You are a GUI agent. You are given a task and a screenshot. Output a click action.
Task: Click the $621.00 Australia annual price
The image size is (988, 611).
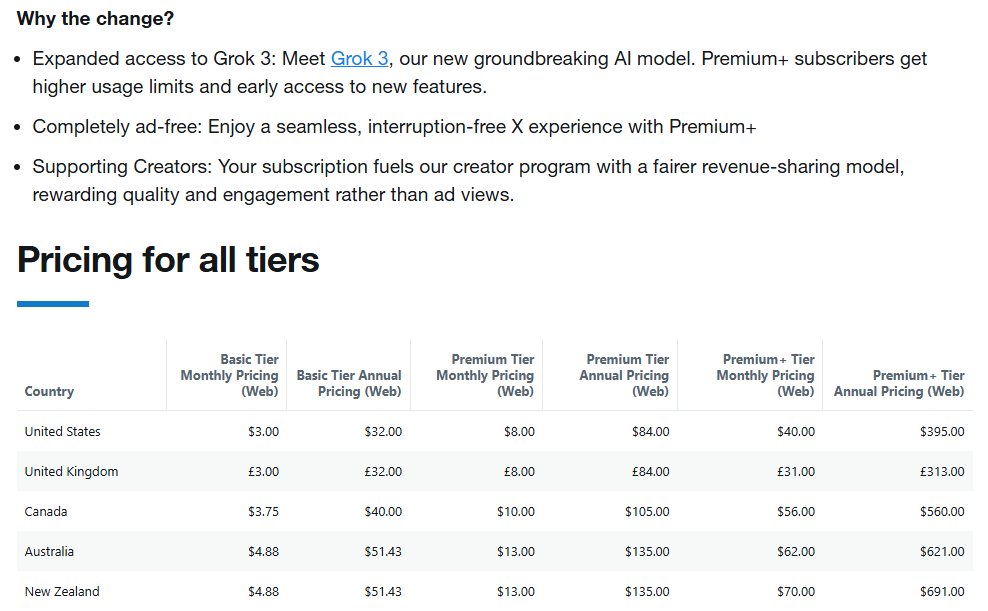click(x=942, y=551)
